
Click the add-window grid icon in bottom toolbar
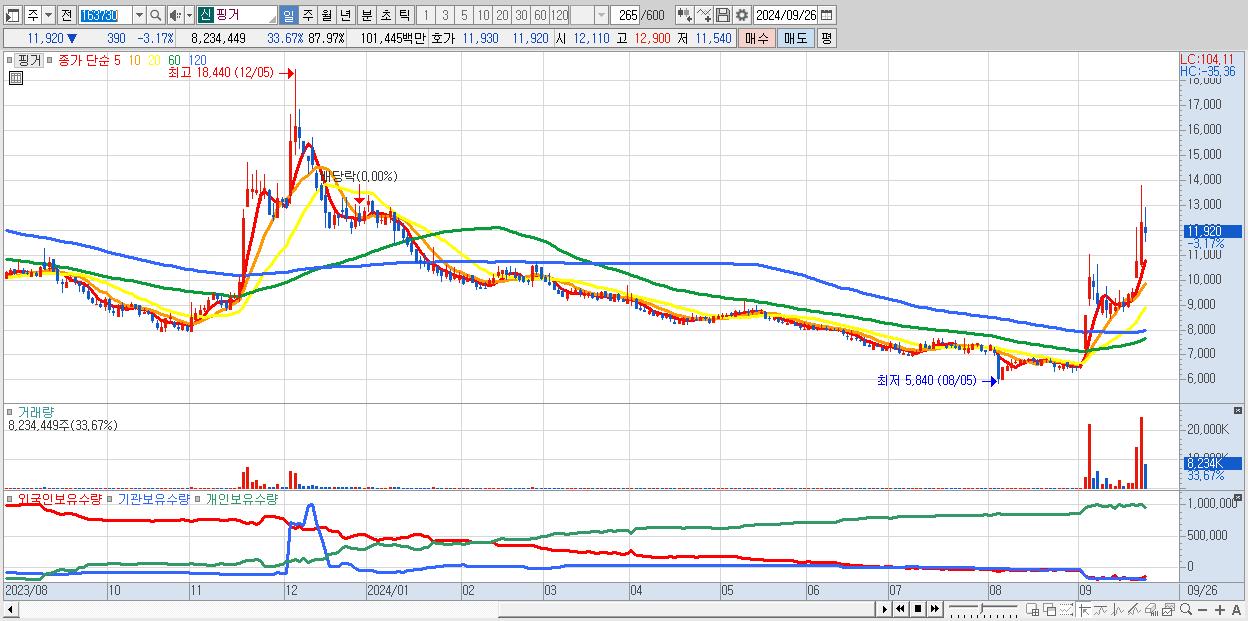click(x=1033, y=609)
